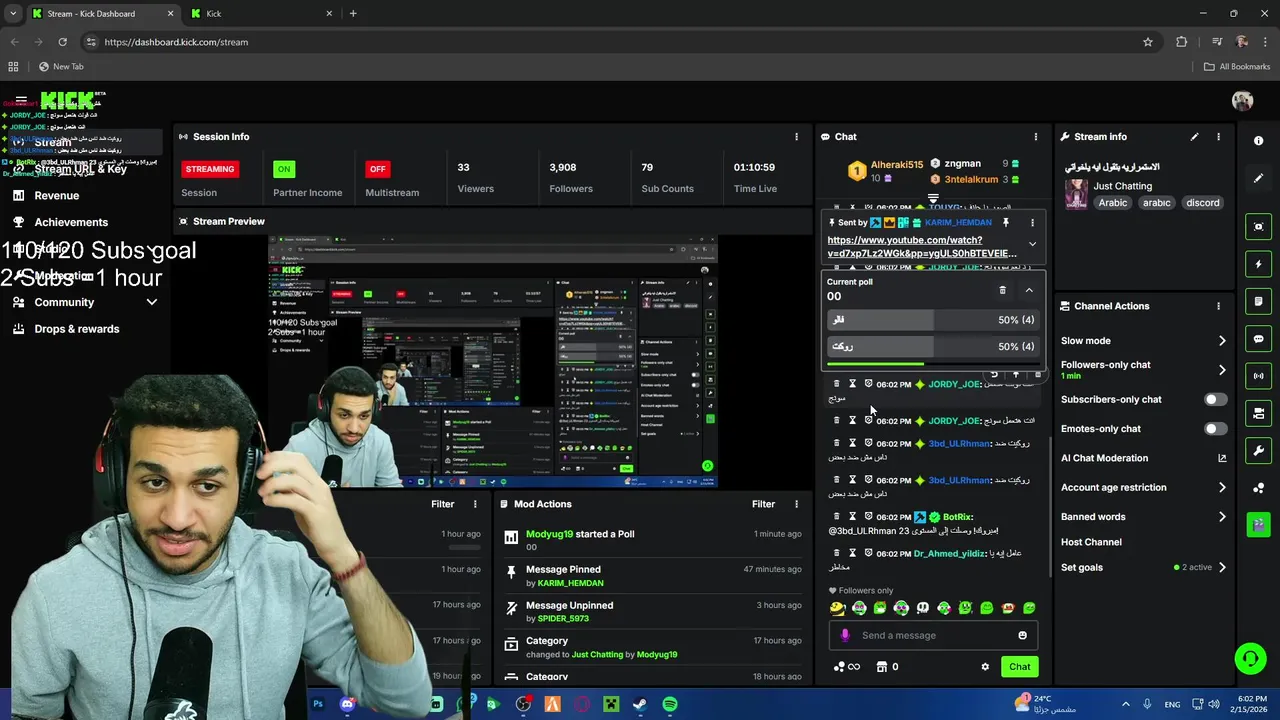
Task: Open Drops & rewards in sidebar
Action: pyautogui.click(x=76, y=329)
